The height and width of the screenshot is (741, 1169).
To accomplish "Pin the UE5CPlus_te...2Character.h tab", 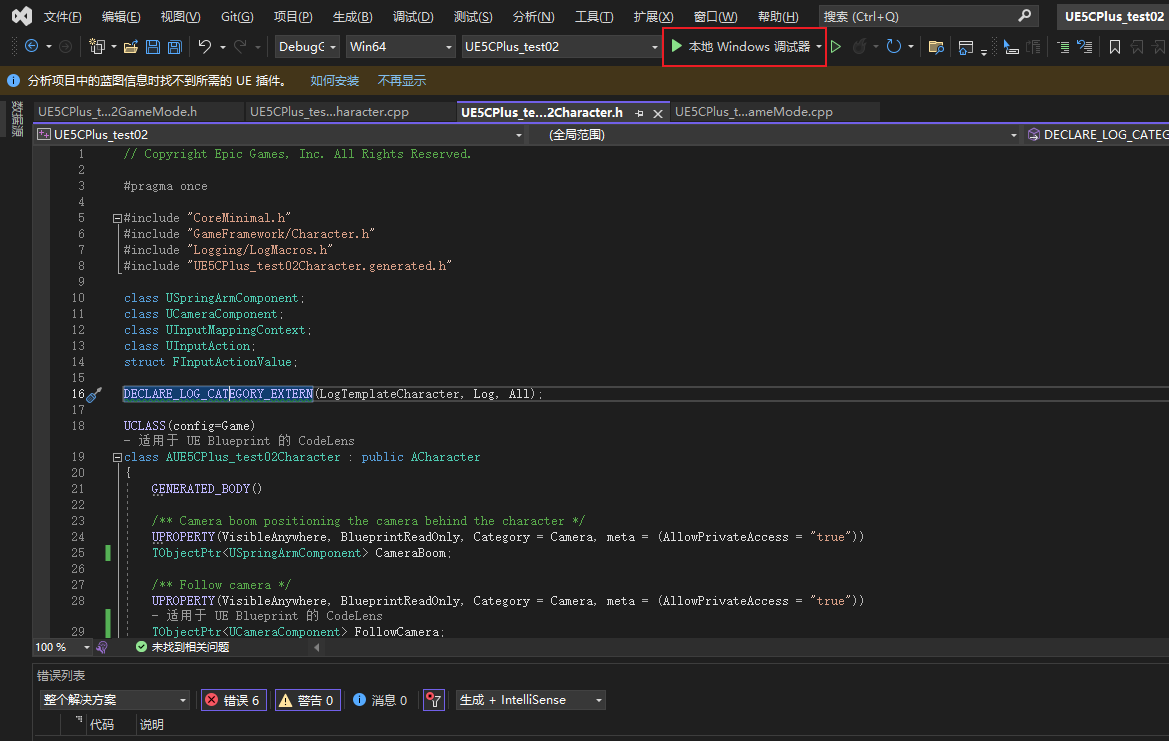I will (639, 113).
